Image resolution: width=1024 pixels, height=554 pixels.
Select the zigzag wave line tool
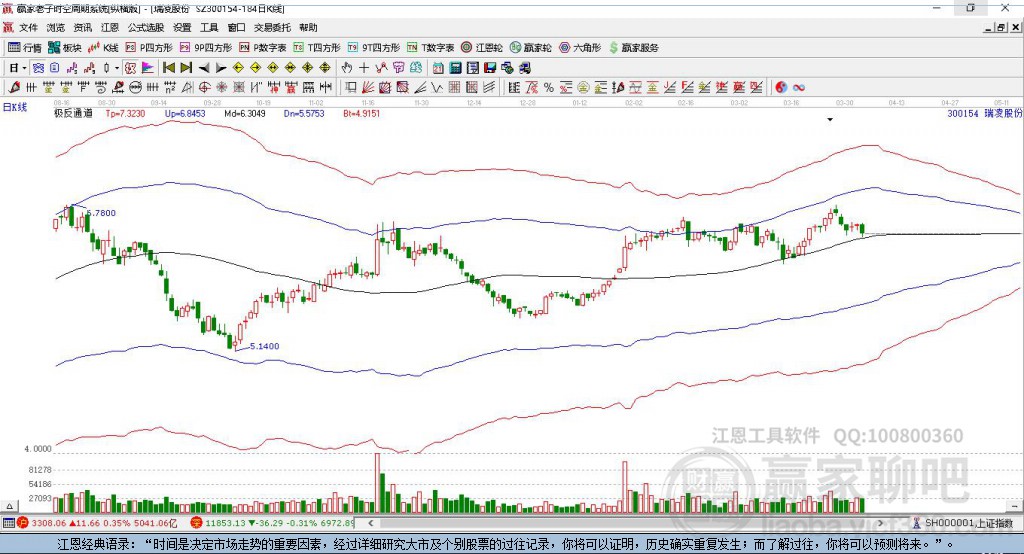click(x=437, y=88)
